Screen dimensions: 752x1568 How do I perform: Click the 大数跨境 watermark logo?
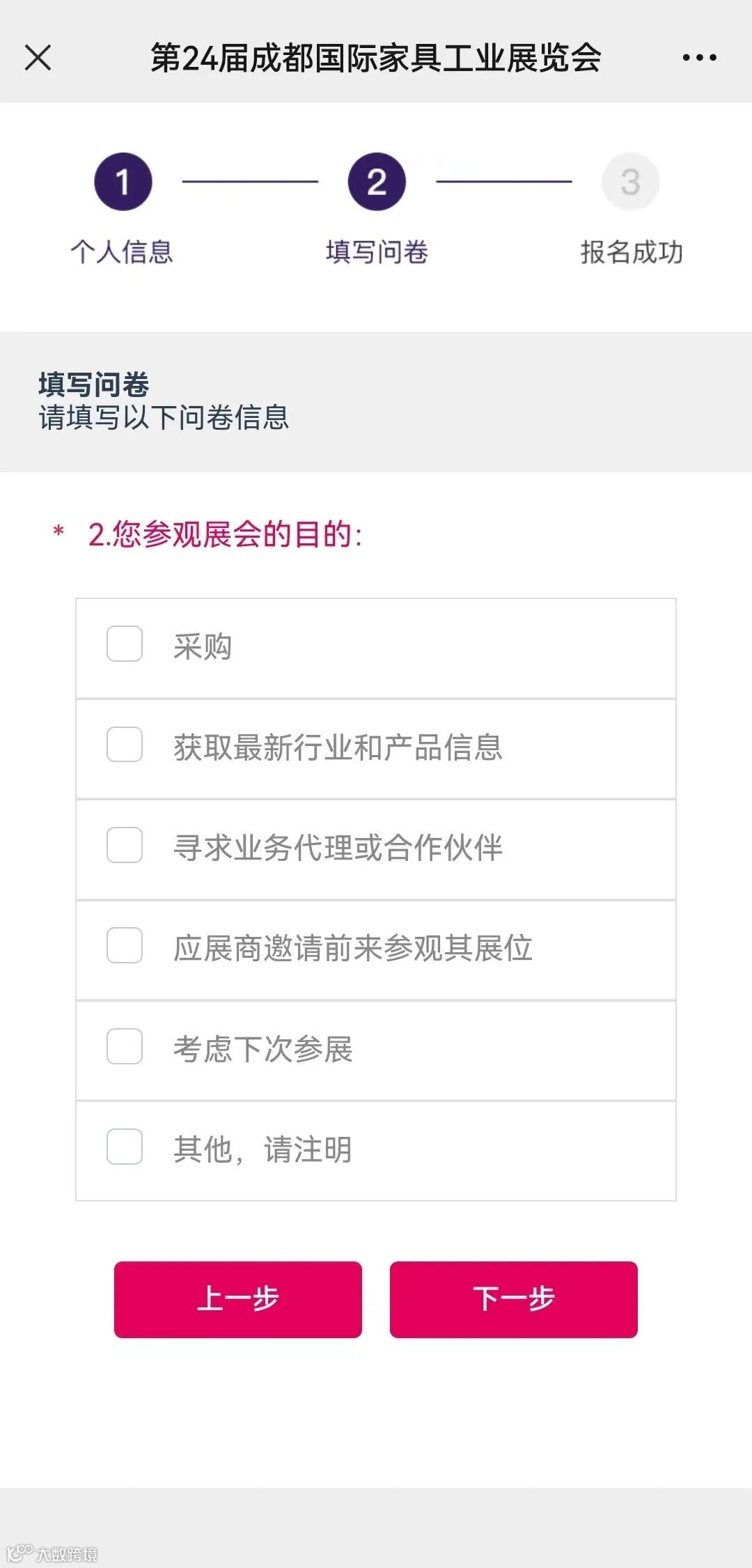tap(52, 1553)
